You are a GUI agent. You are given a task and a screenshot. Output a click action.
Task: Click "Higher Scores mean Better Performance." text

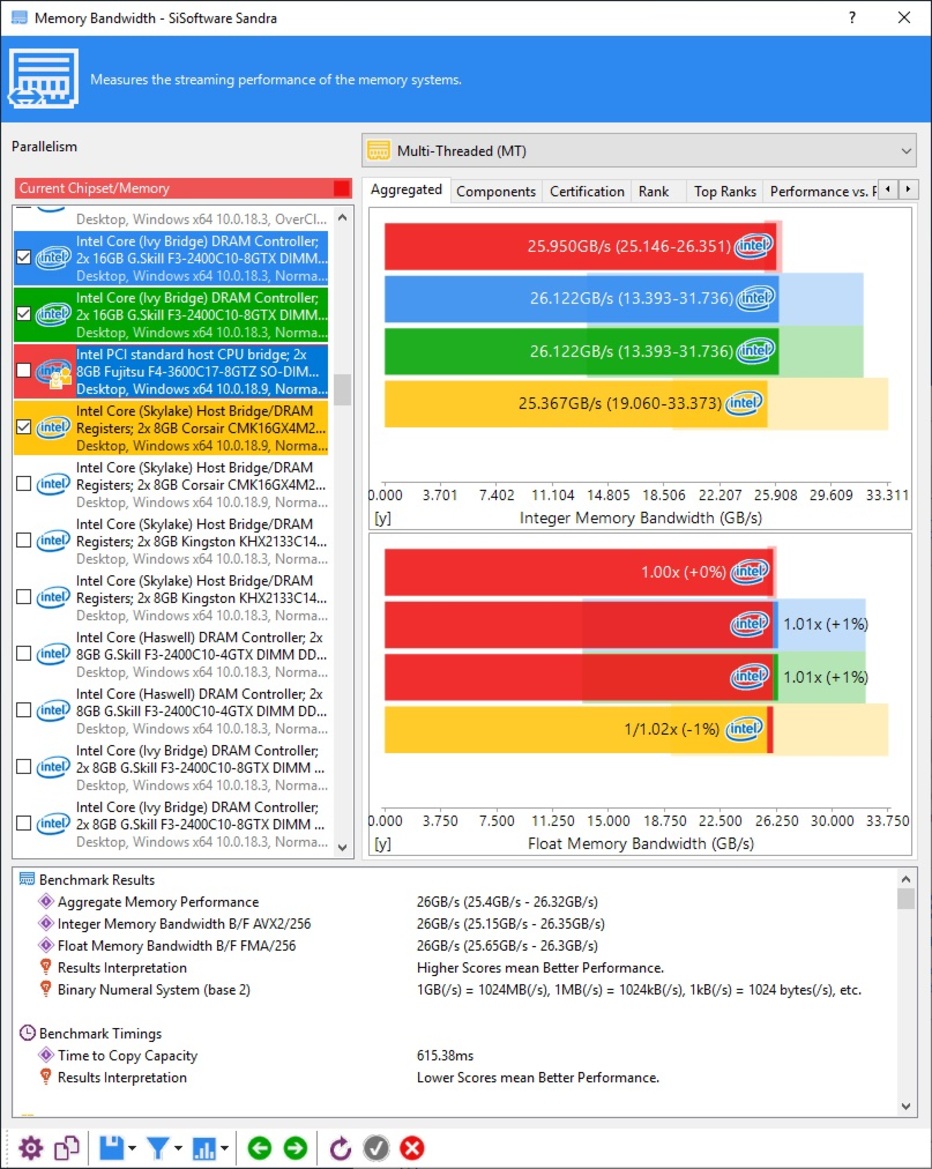coord(540,968)
